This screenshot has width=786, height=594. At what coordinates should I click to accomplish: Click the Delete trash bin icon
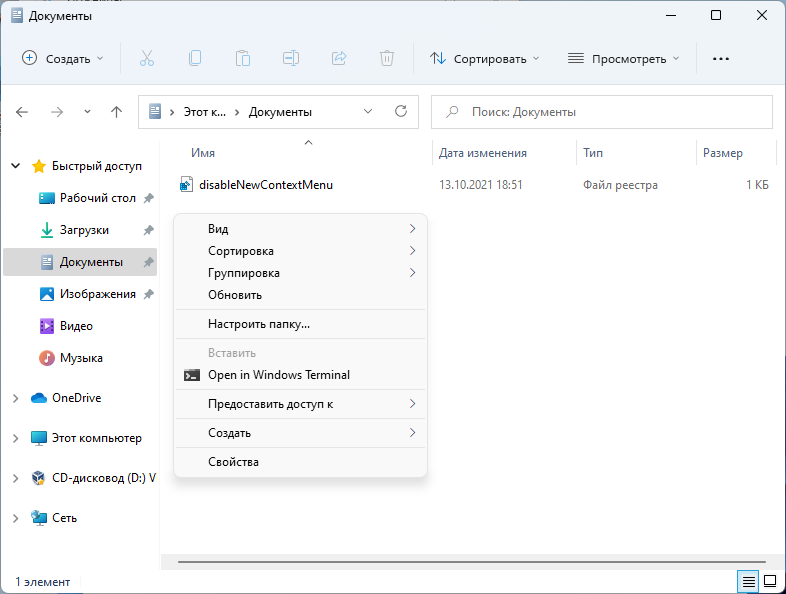click(x=386, y=59)
